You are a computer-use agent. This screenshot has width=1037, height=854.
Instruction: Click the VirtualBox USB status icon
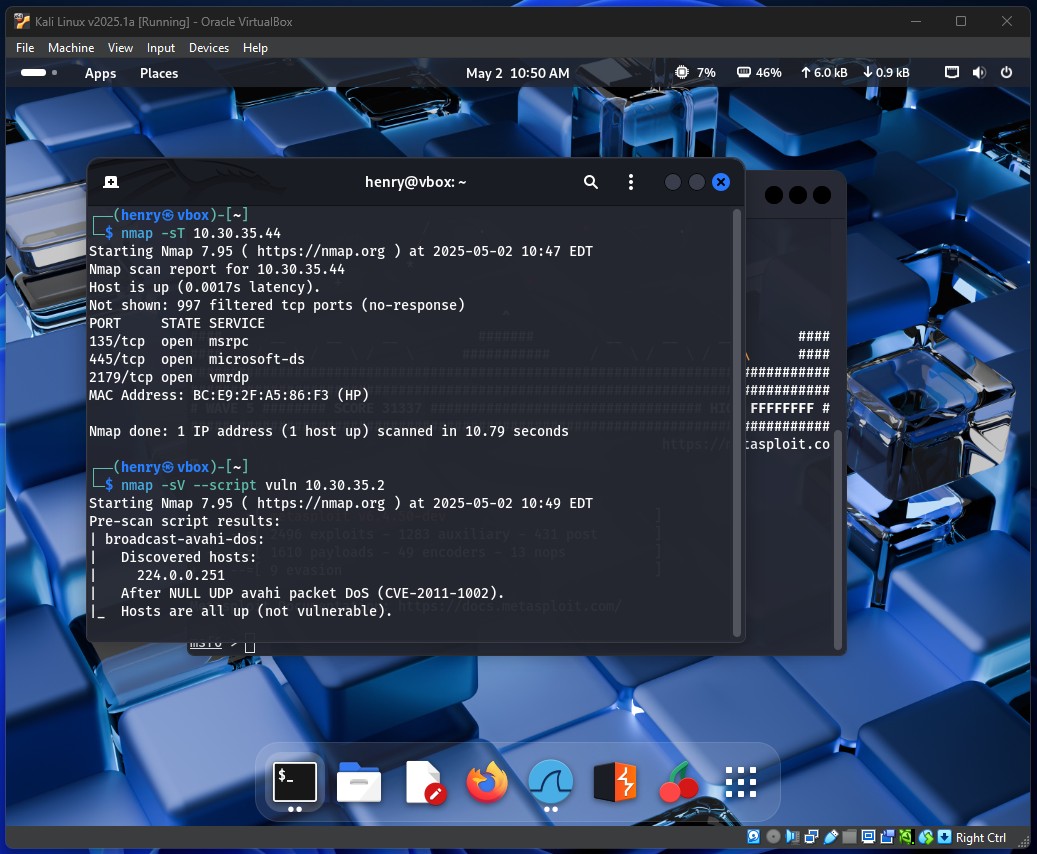tap(831, 837)
